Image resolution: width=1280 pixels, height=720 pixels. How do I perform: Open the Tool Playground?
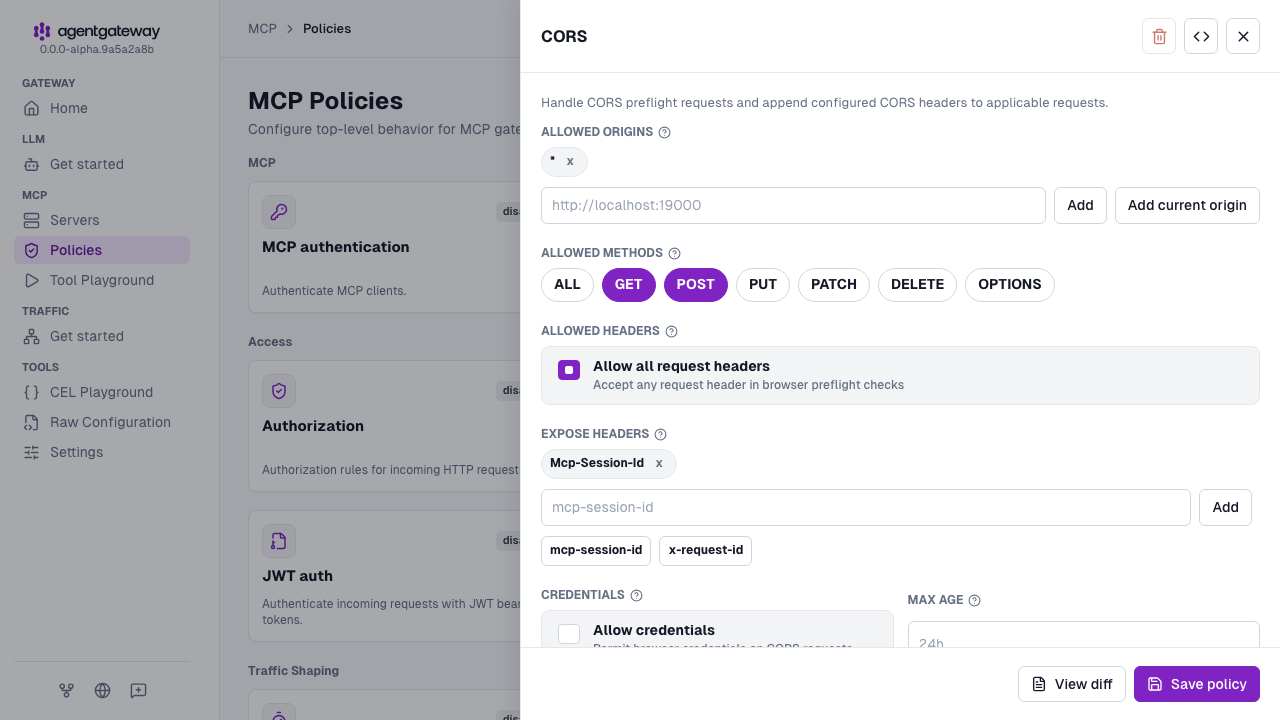[x=102, y=280]
